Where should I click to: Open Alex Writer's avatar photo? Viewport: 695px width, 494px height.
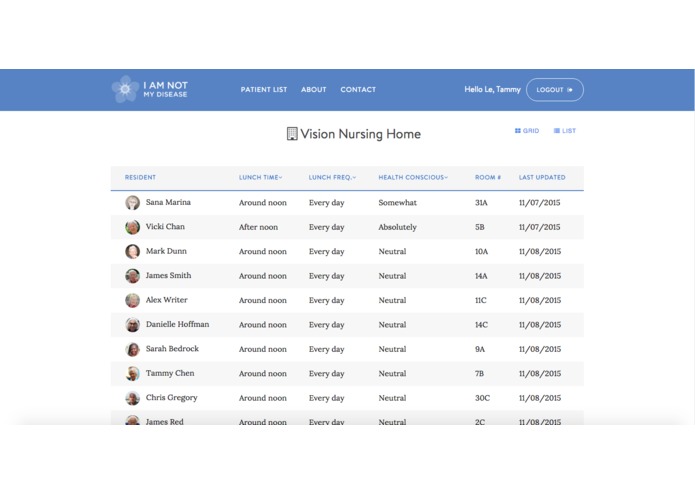(x=133, y=300)
